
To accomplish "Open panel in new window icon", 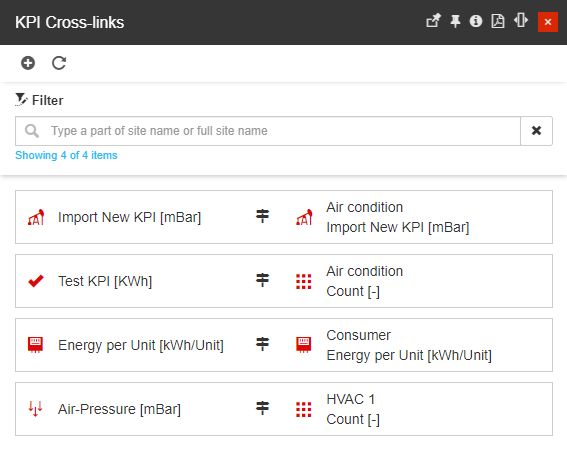I will [433, 21].
